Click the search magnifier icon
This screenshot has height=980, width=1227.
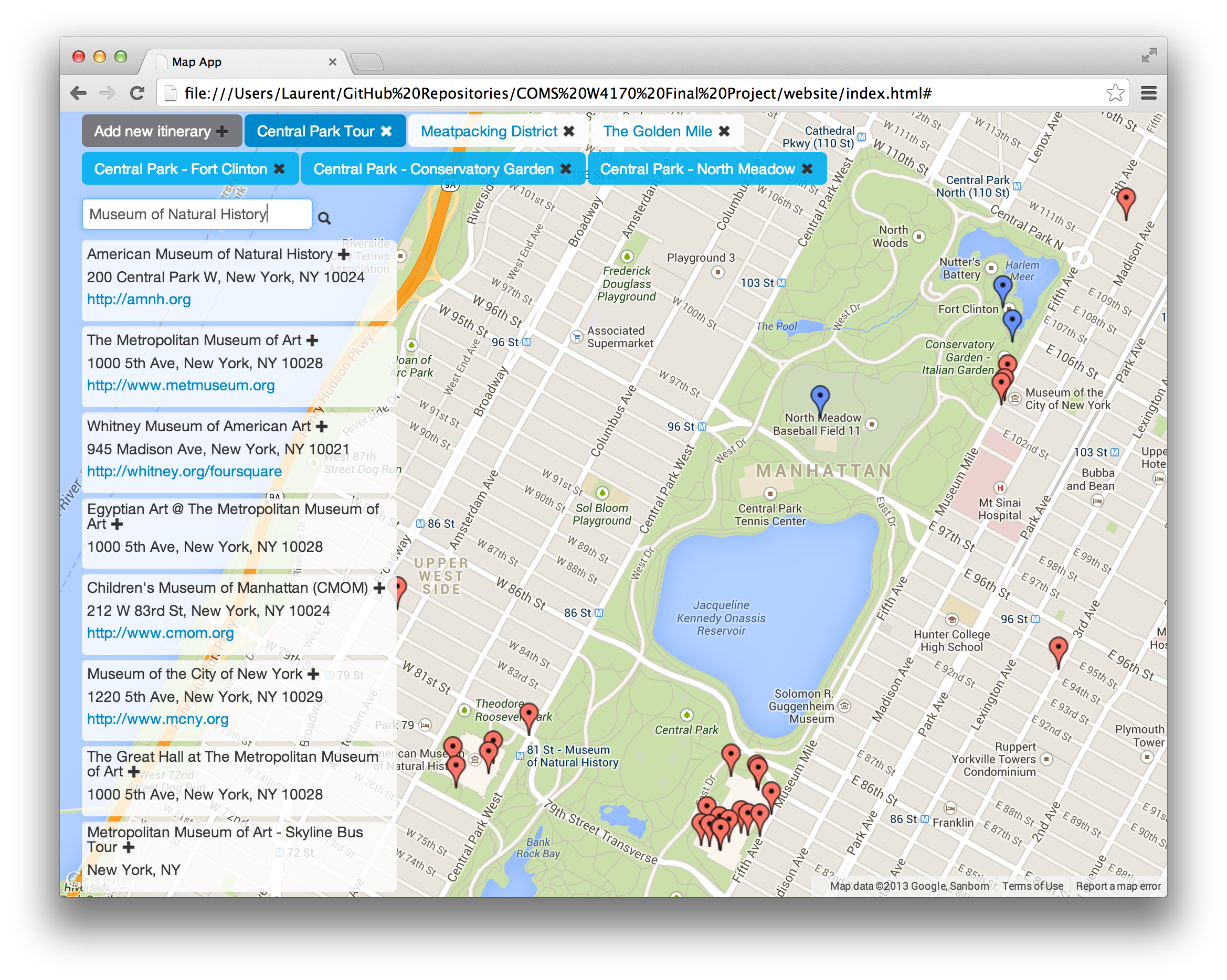coord(324,218)
